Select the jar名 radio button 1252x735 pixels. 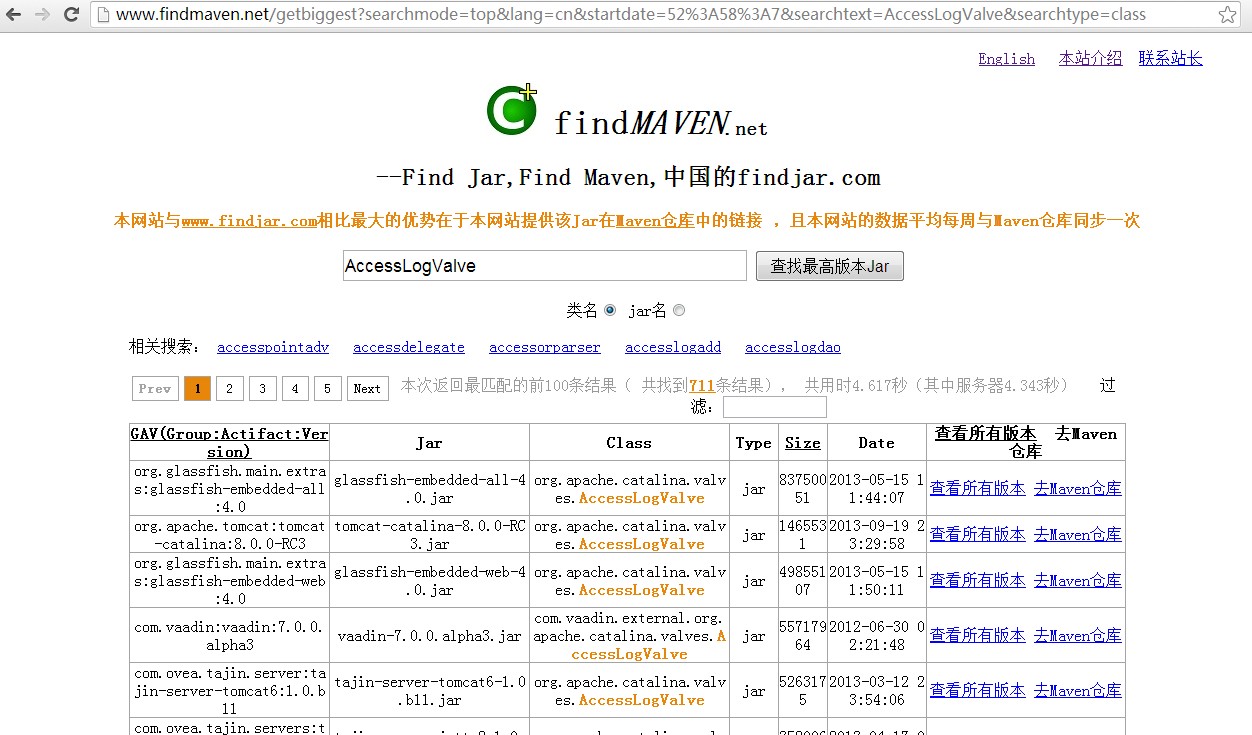pos(679,311)
